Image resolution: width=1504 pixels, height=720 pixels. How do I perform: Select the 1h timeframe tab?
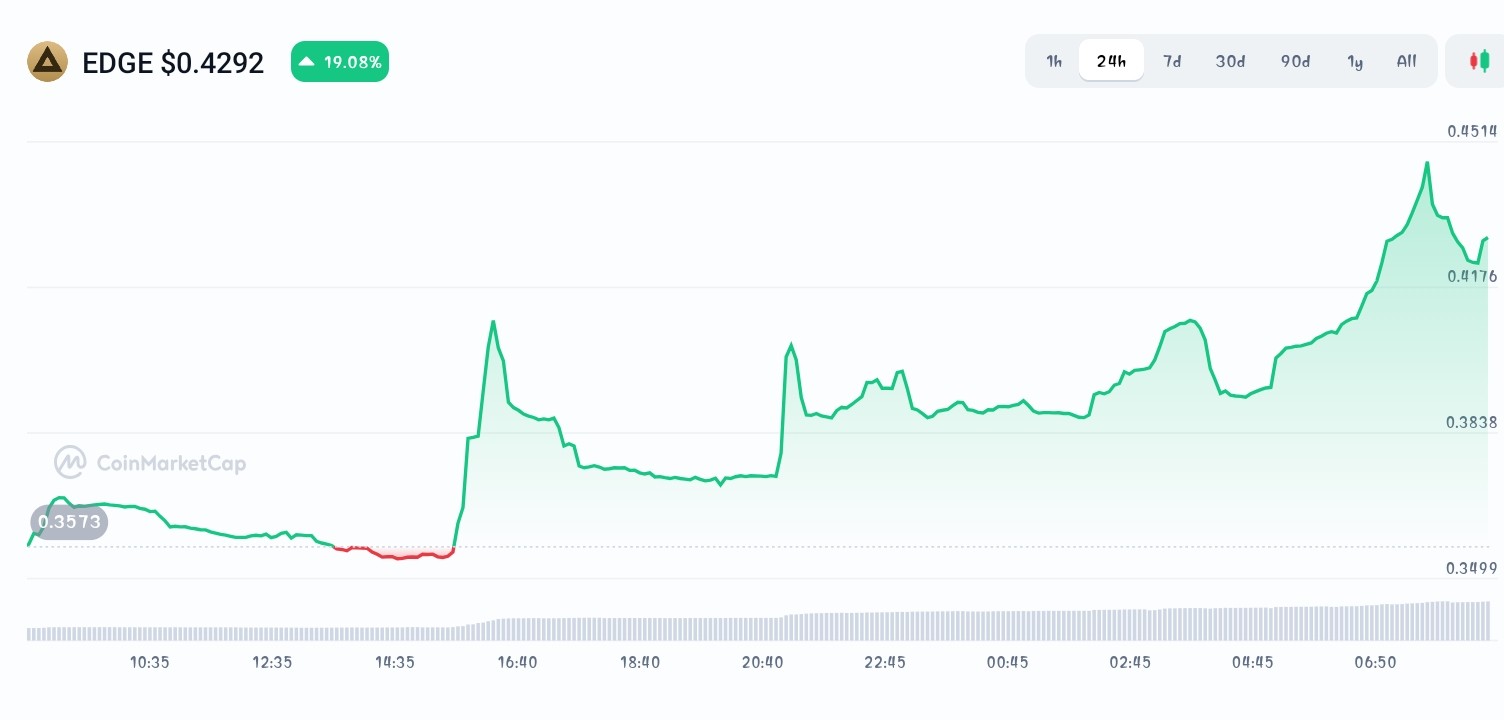(x=1054, y=61)
